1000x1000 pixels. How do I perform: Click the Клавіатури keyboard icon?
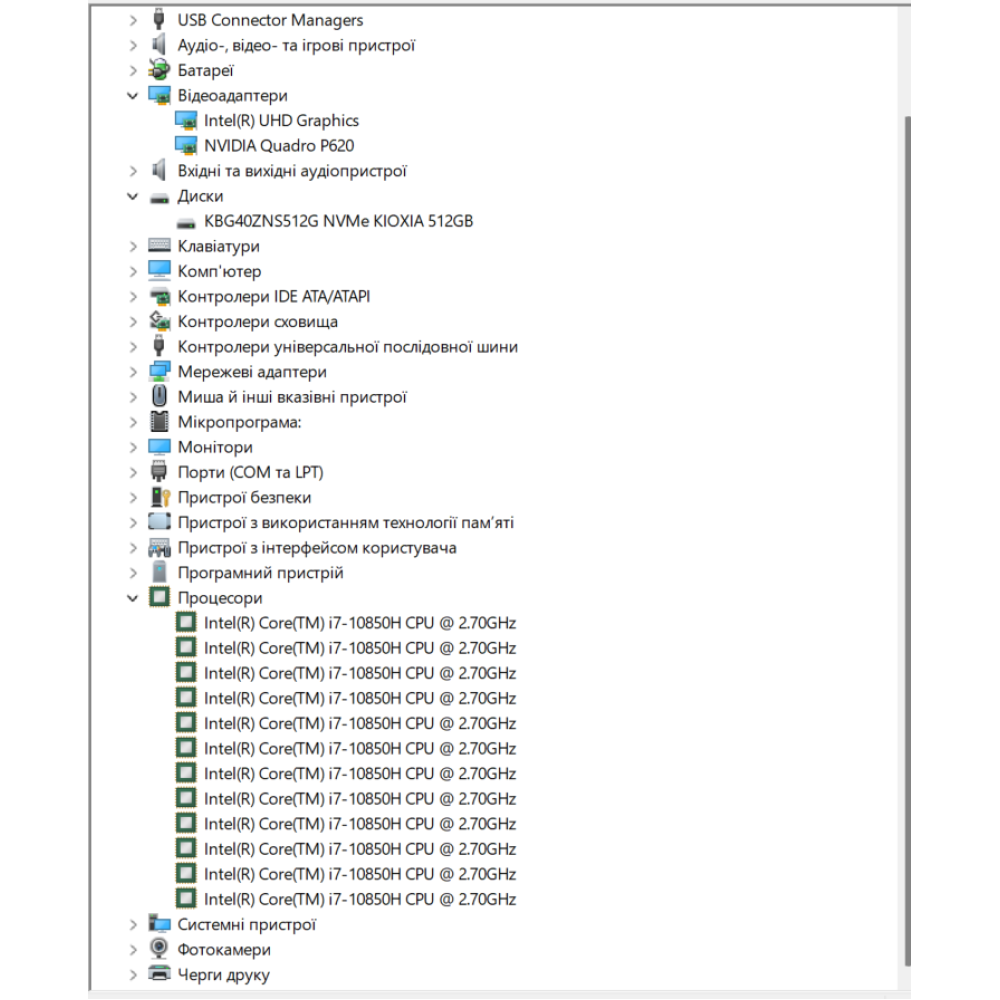(x=159, y=246)
